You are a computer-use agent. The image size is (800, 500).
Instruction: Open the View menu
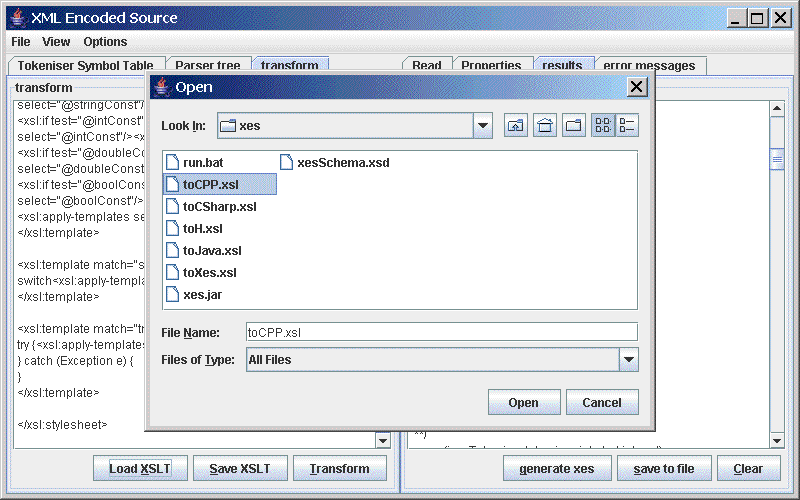56,42
